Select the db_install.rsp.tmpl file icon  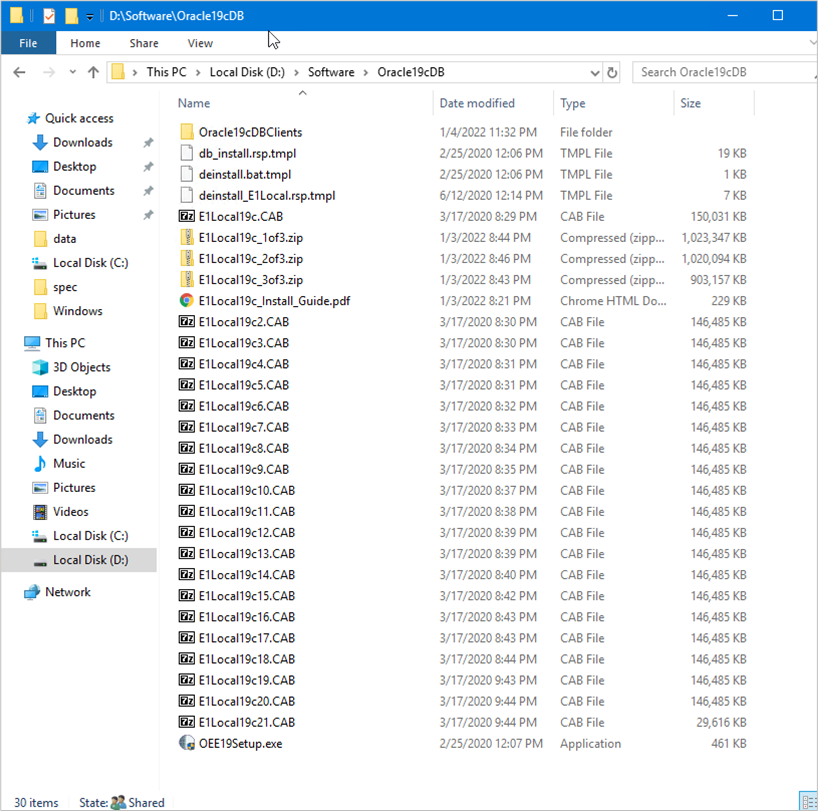click(x=187, y=153)
